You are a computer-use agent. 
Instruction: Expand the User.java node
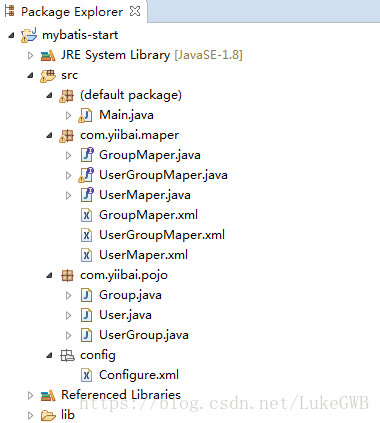tap(68, 315)
